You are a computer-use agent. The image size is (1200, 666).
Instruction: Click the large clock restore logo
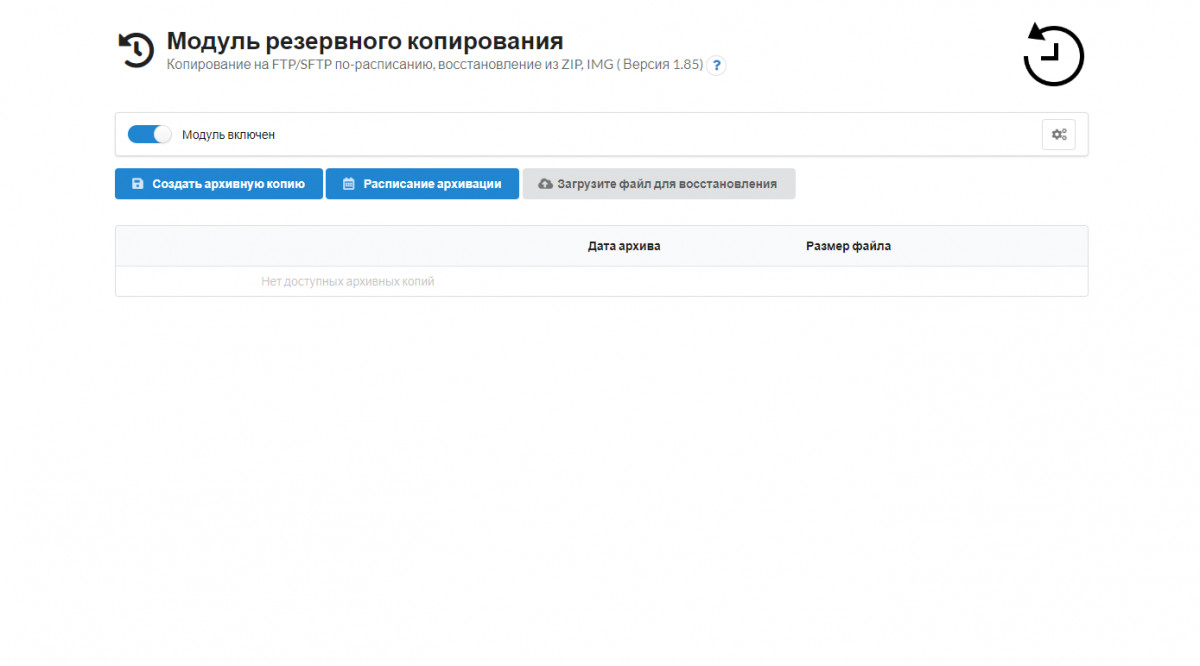pyautogui.click(x=1053, y=55)
